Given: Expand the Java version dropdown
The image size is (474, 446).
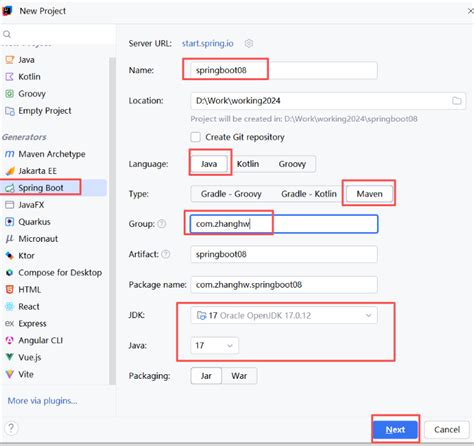Looking at the screenshot, I should point(215,346).
